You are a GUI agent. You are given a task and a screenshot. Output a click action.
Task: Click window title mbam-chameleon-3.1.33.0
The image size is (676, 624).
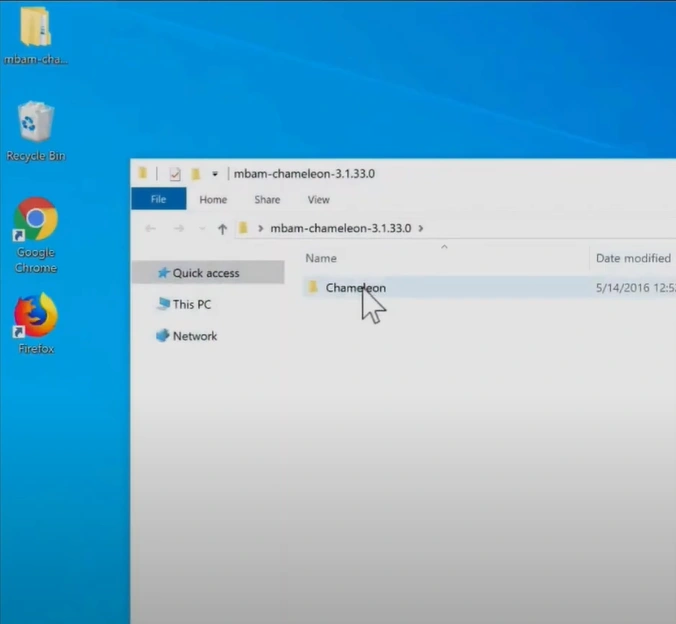[304, 173]
